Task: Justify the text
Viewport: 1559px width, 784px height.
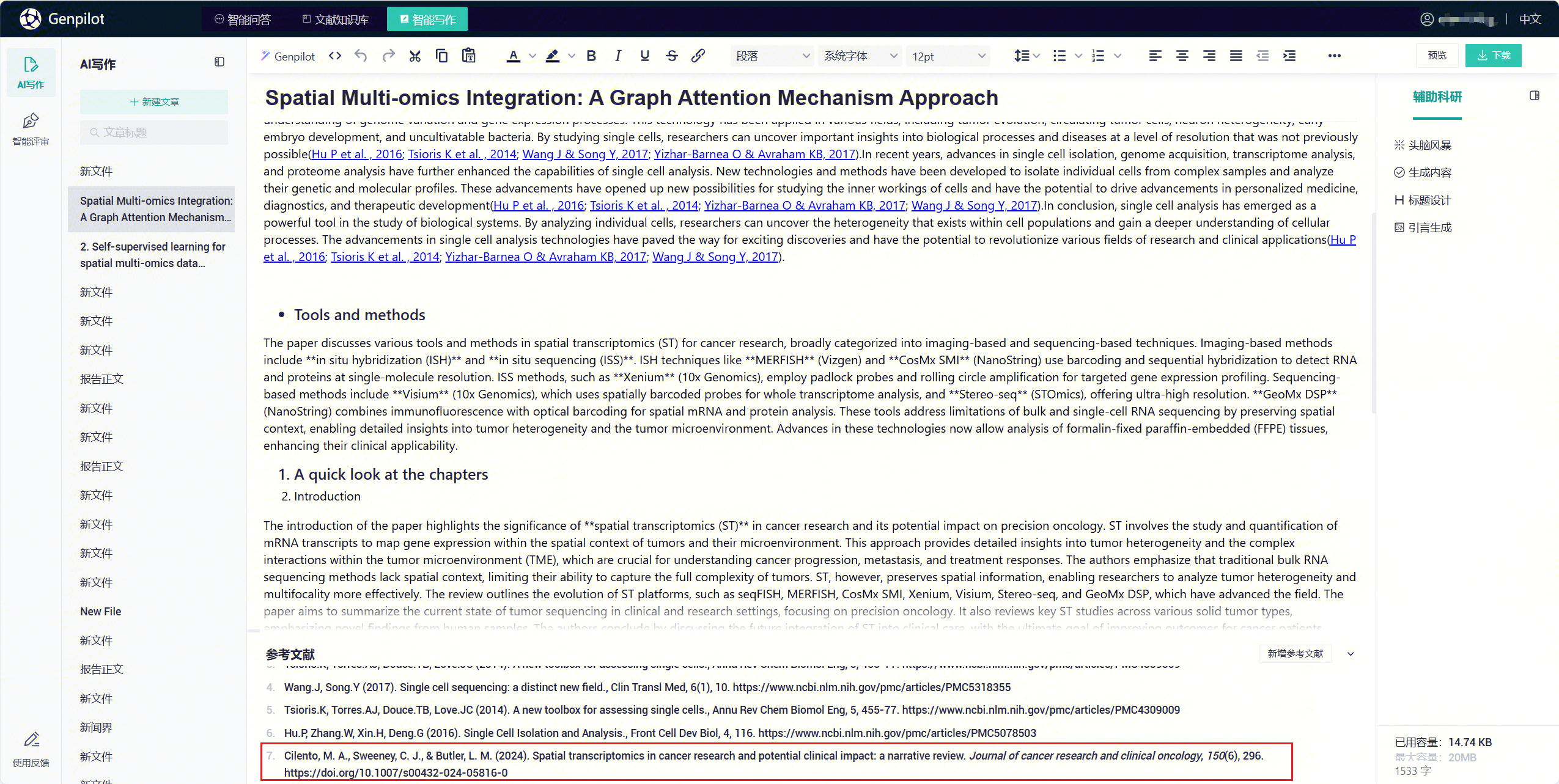Action: point(1236,56)
